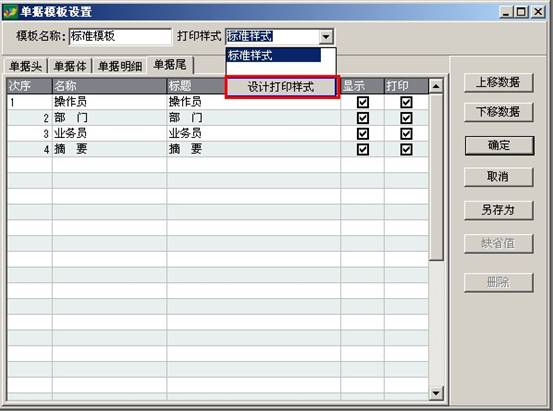Click the scrollbar up arrow
553x411 pixels.
(x=436, y=86)
